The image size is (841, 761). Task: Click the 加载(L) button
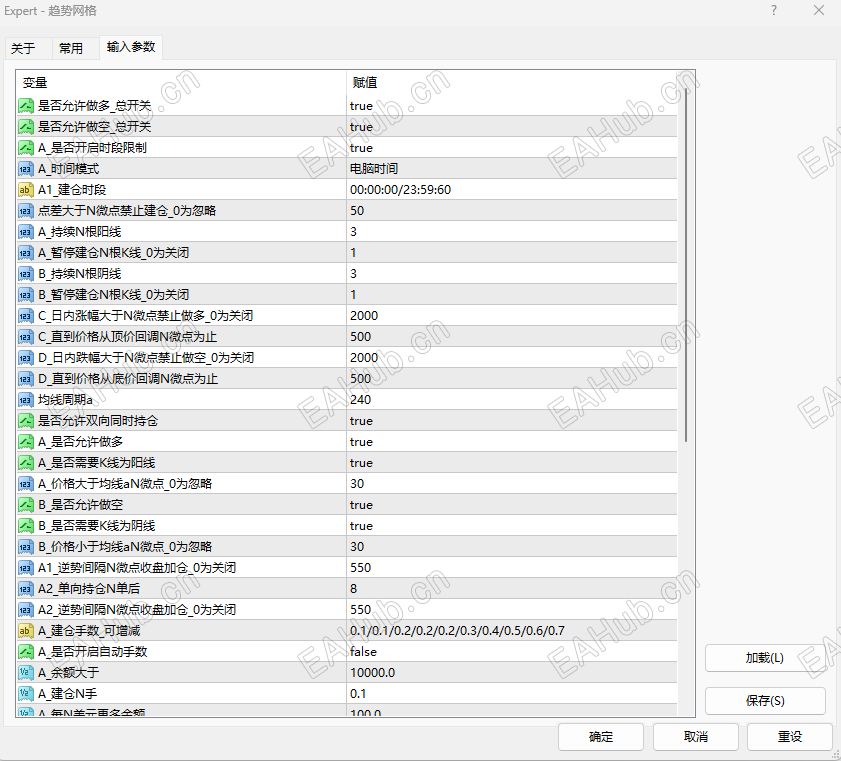click(x=765, y=658)
